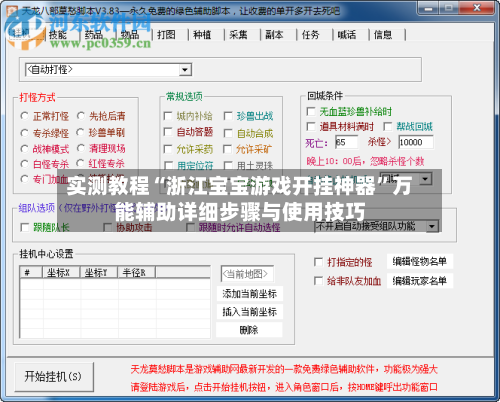This screenshot has width=500, height=402.
Task: Click the <当前地图> map field
Action: 247,274
